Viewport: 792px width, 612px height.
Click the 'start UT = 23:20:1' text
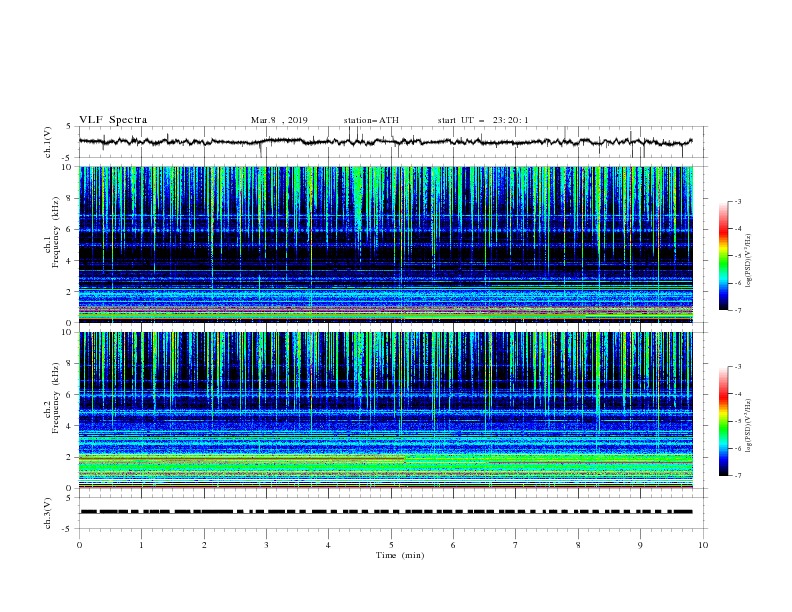483,120
